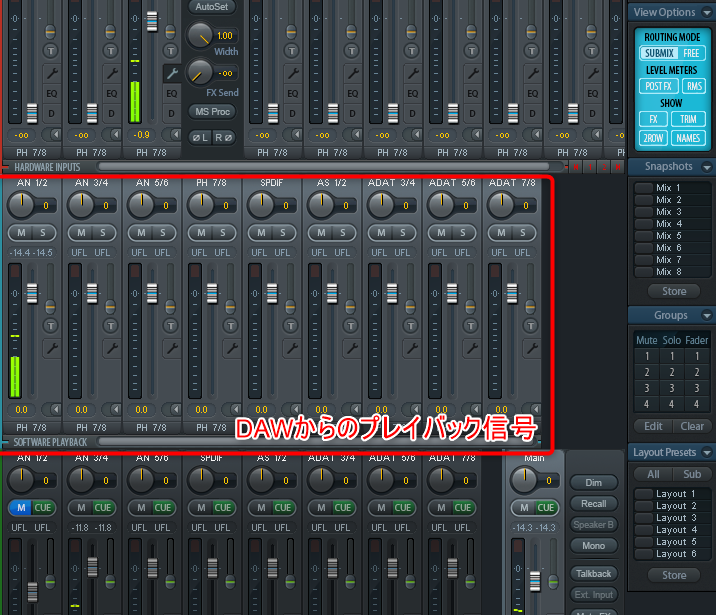716x615 pixels.
Task: Click the red minus icon on Hardware Inputs bar
Action: [566, 167]
